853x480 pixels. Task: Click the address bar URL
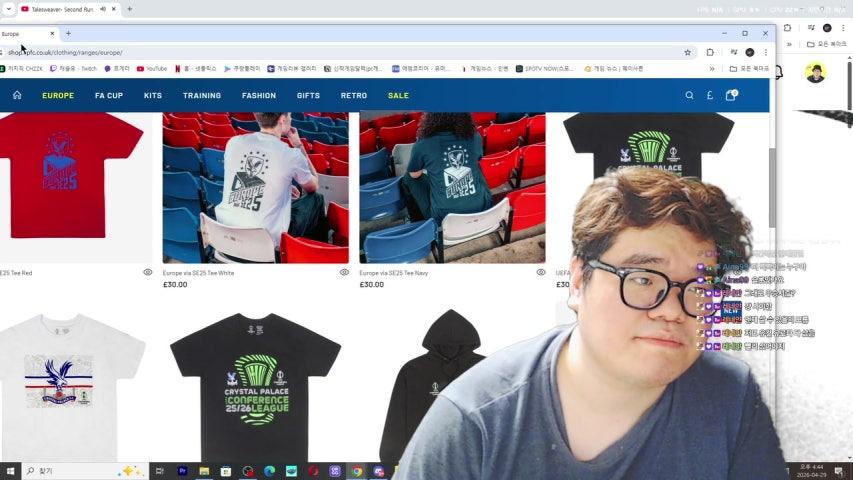coord(65,53)
